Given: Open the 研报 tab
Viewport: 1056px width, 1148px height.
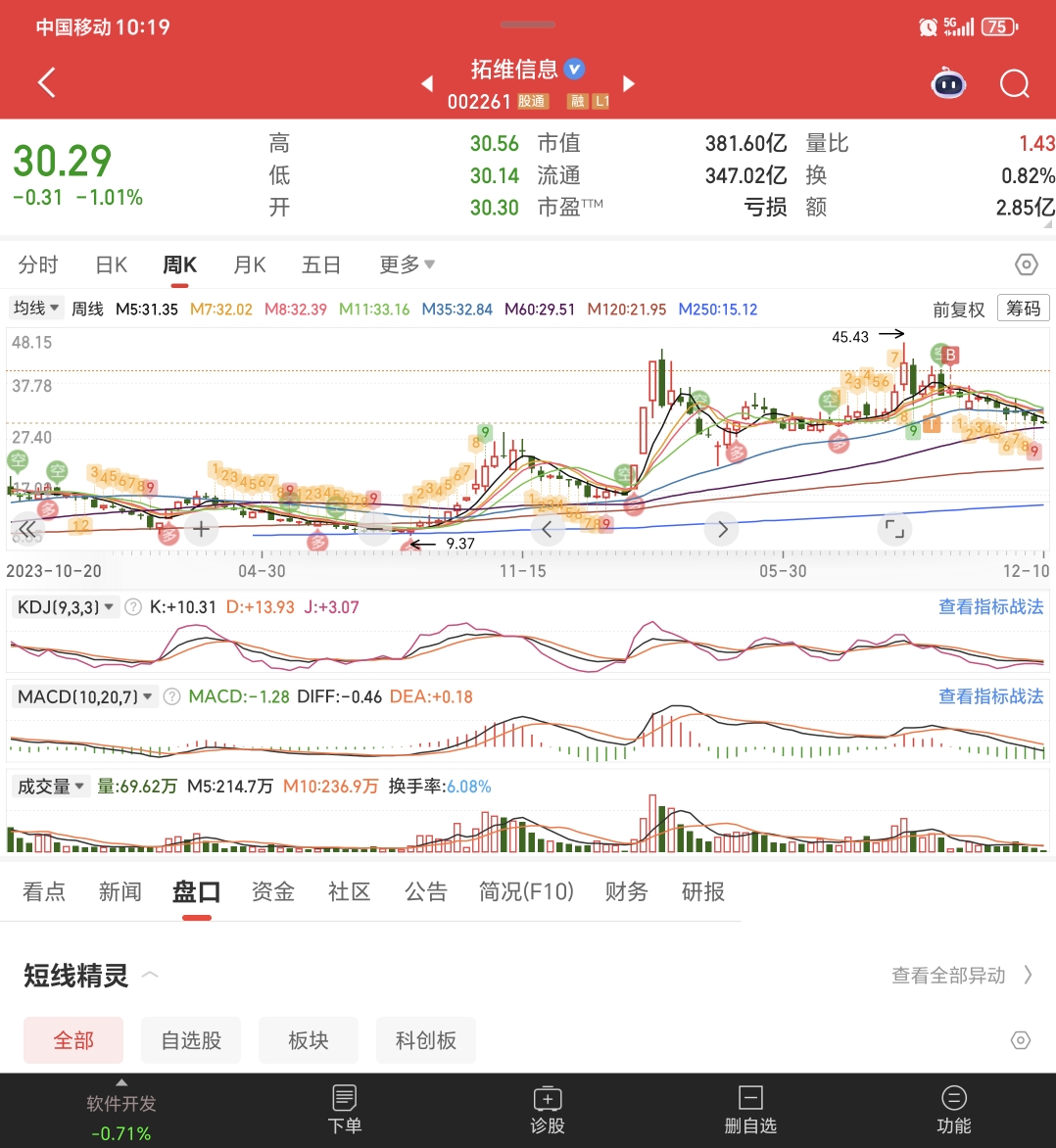Looking at the screenshot, I should (x=703, y=891).
